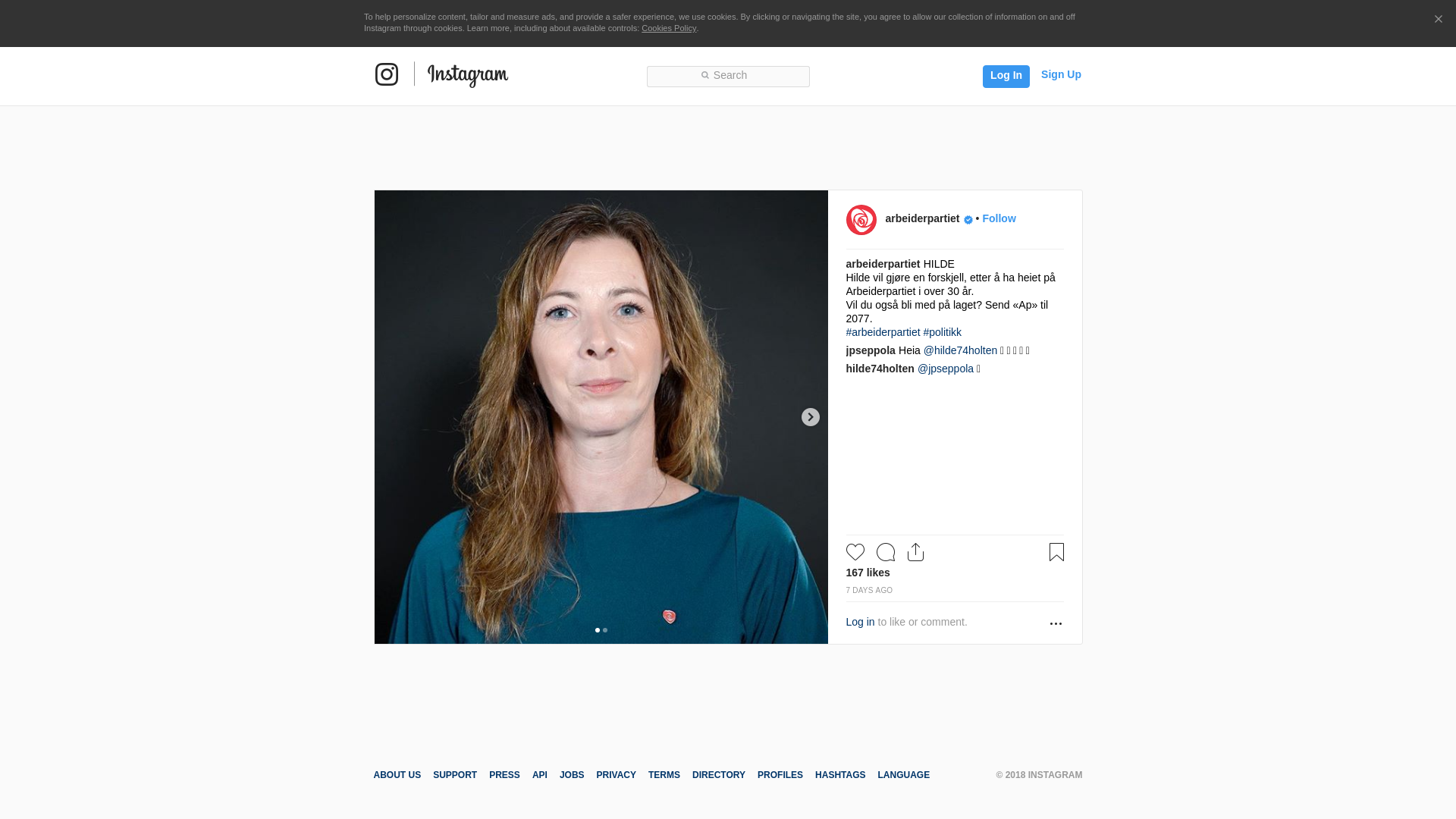1456x819 pixels.
Task: Open arbeiderpartiet profile avatar
Action: (x=861, y=220)
